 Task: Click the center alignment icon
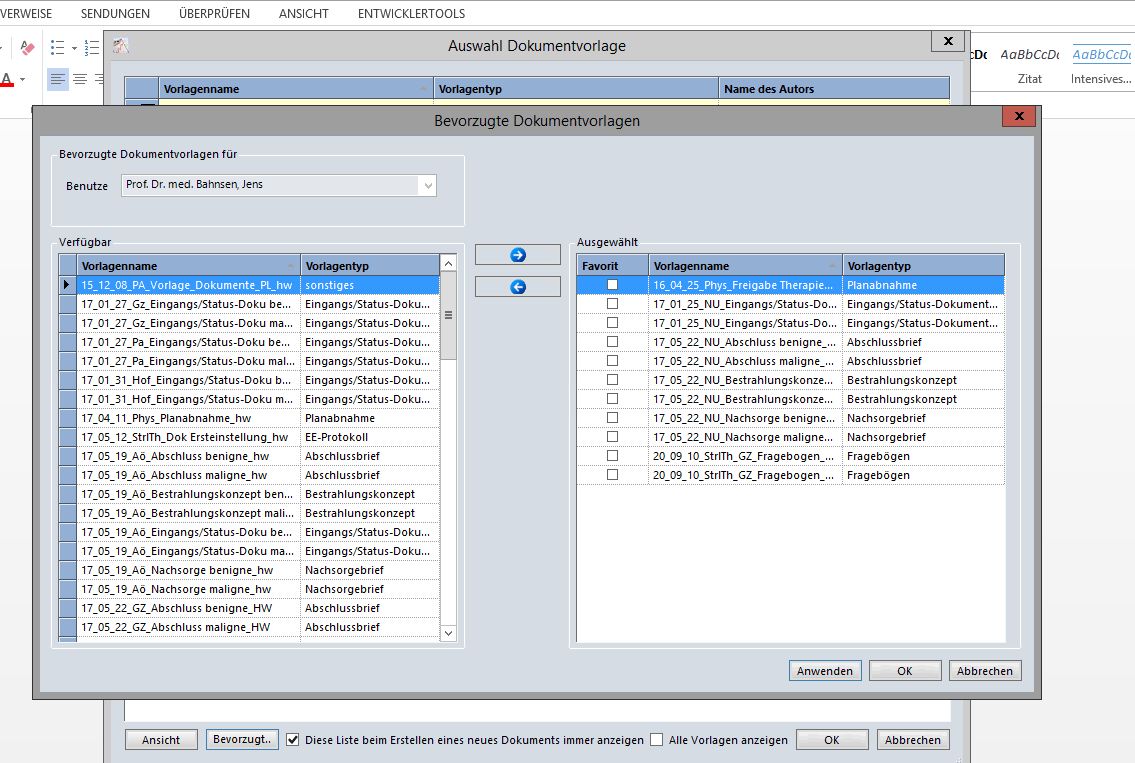click(80, 79)
